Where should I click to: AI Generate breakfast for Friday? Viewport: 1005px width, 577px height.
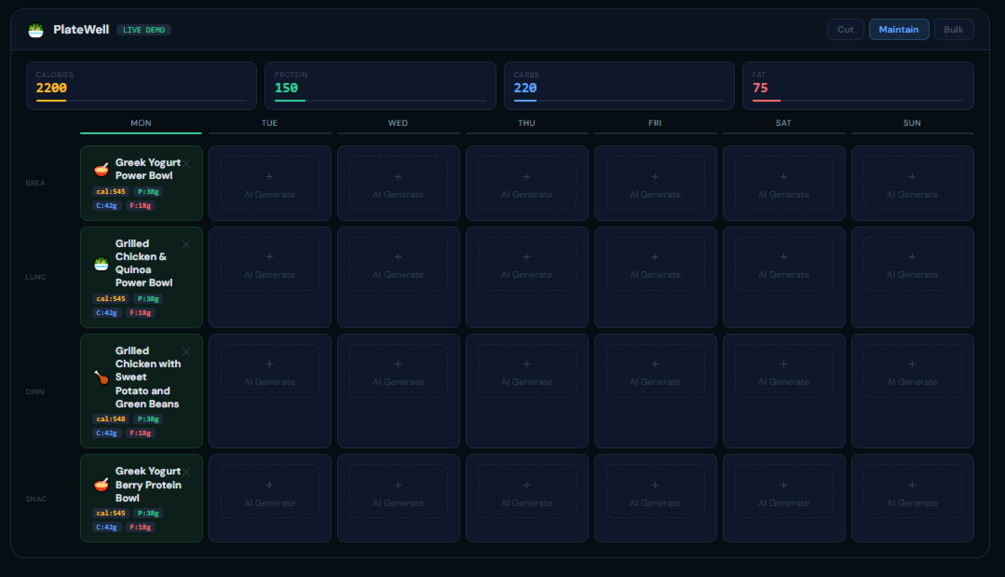(655, 183)
